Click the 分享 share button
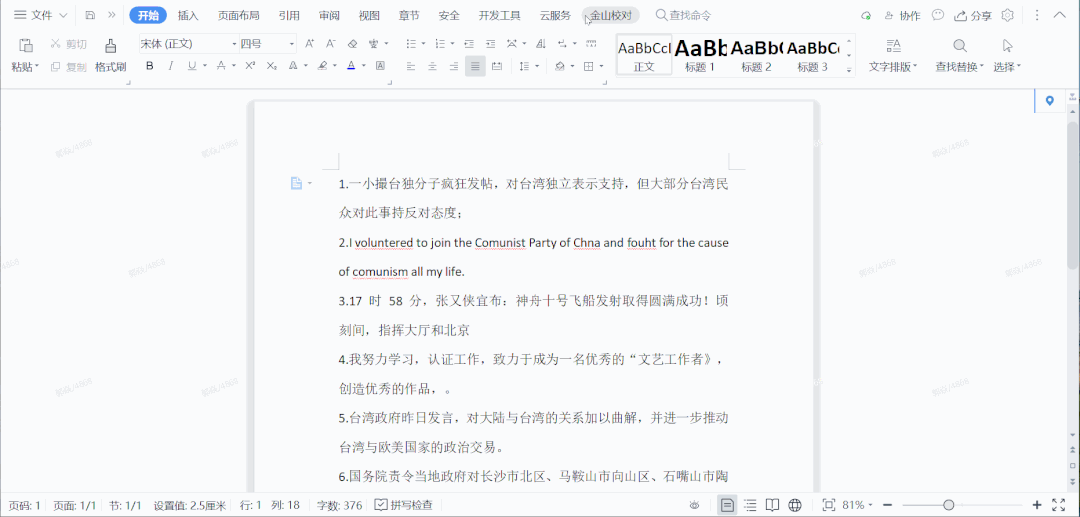 tap(973, 15)
